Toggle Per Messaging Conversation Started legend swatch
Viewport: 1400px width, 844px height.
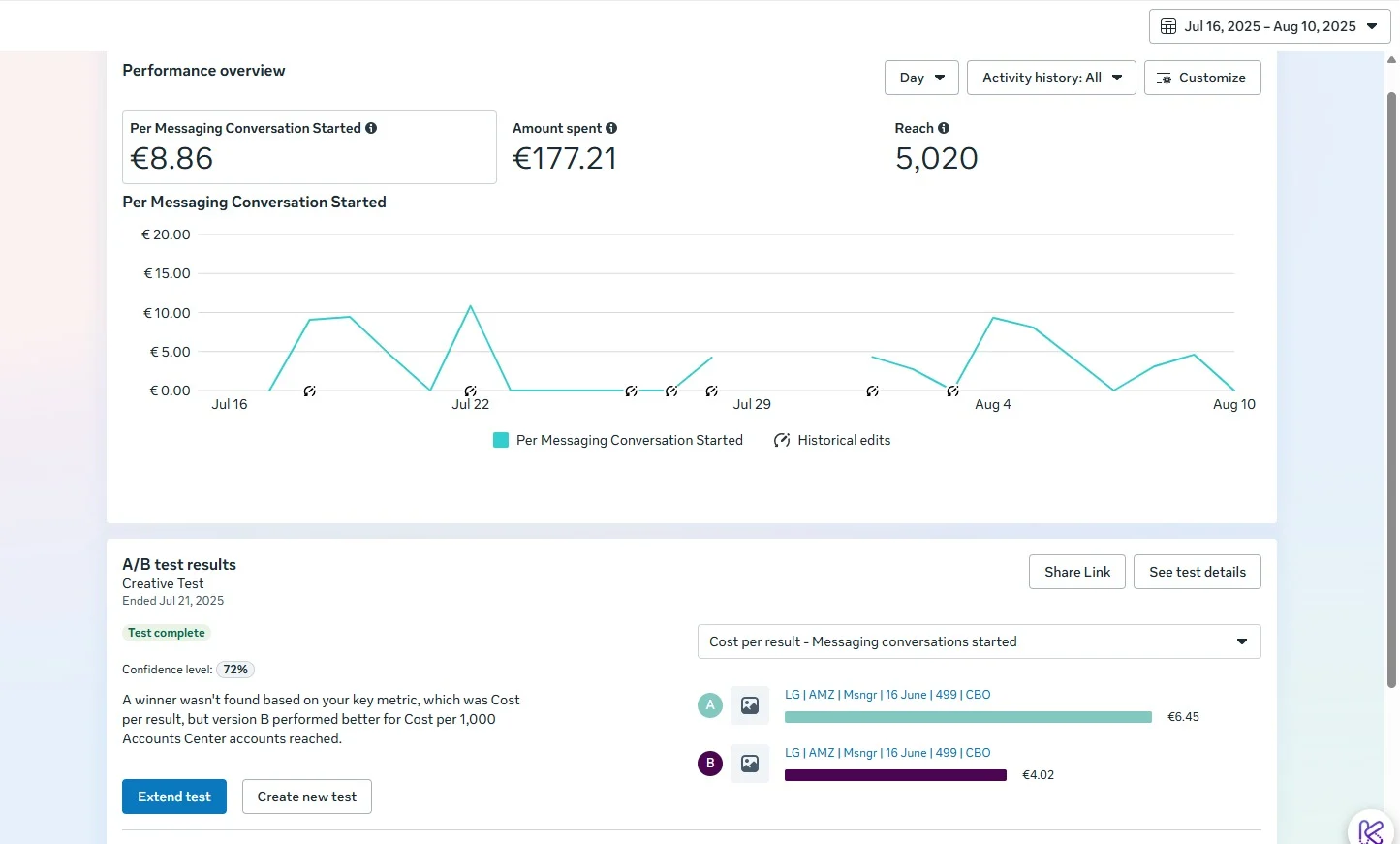[x=501, y=440]
